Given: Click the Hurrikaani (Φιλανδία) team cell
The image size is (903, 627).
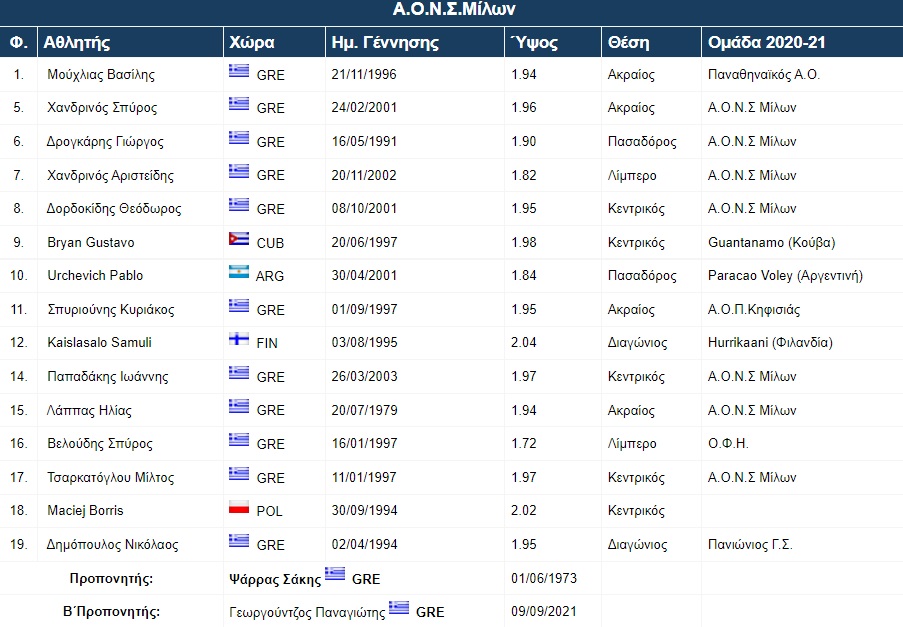Looking at the screenshot, I should tap(770, 343).
